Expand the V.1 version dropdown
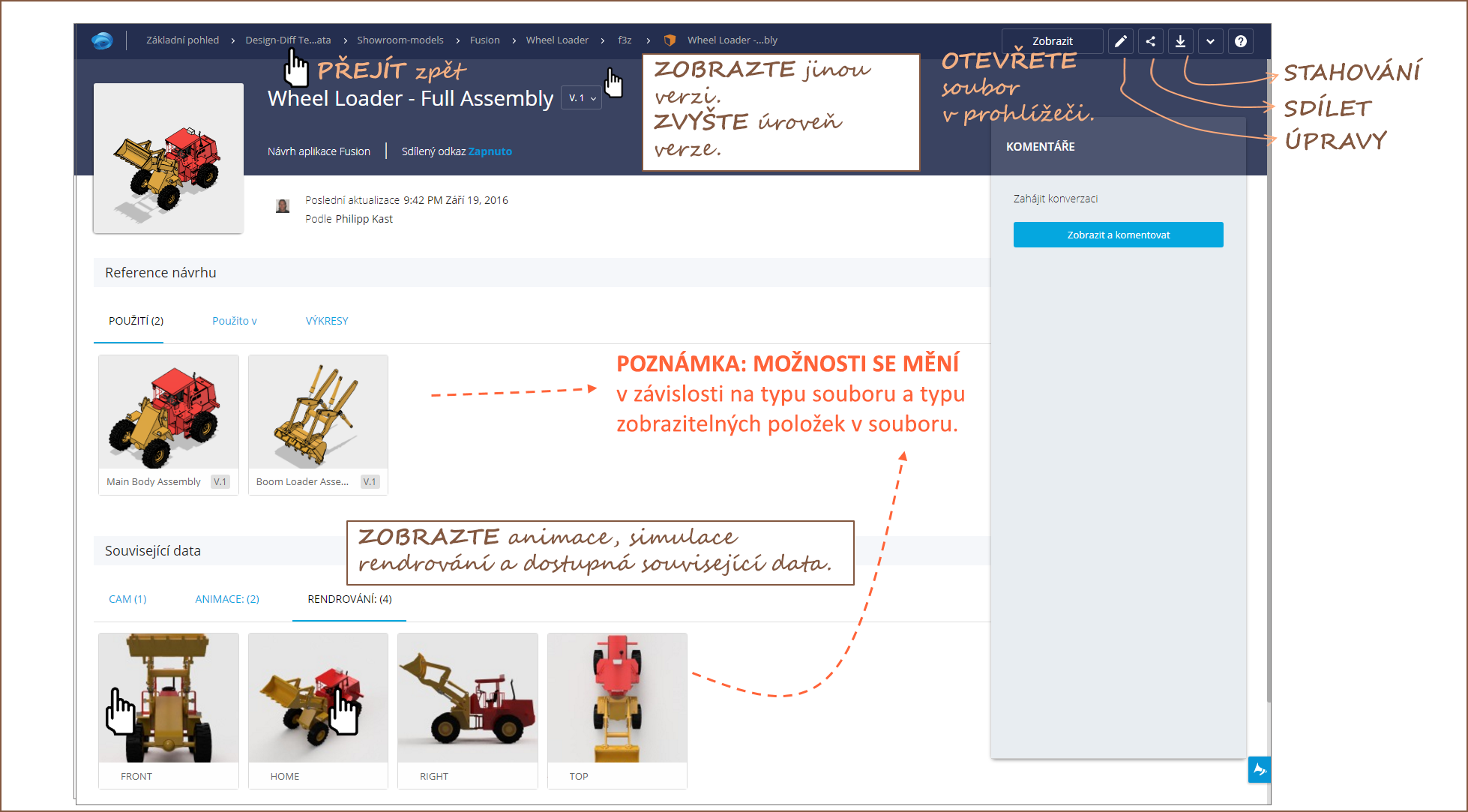 tap(582, 98)
